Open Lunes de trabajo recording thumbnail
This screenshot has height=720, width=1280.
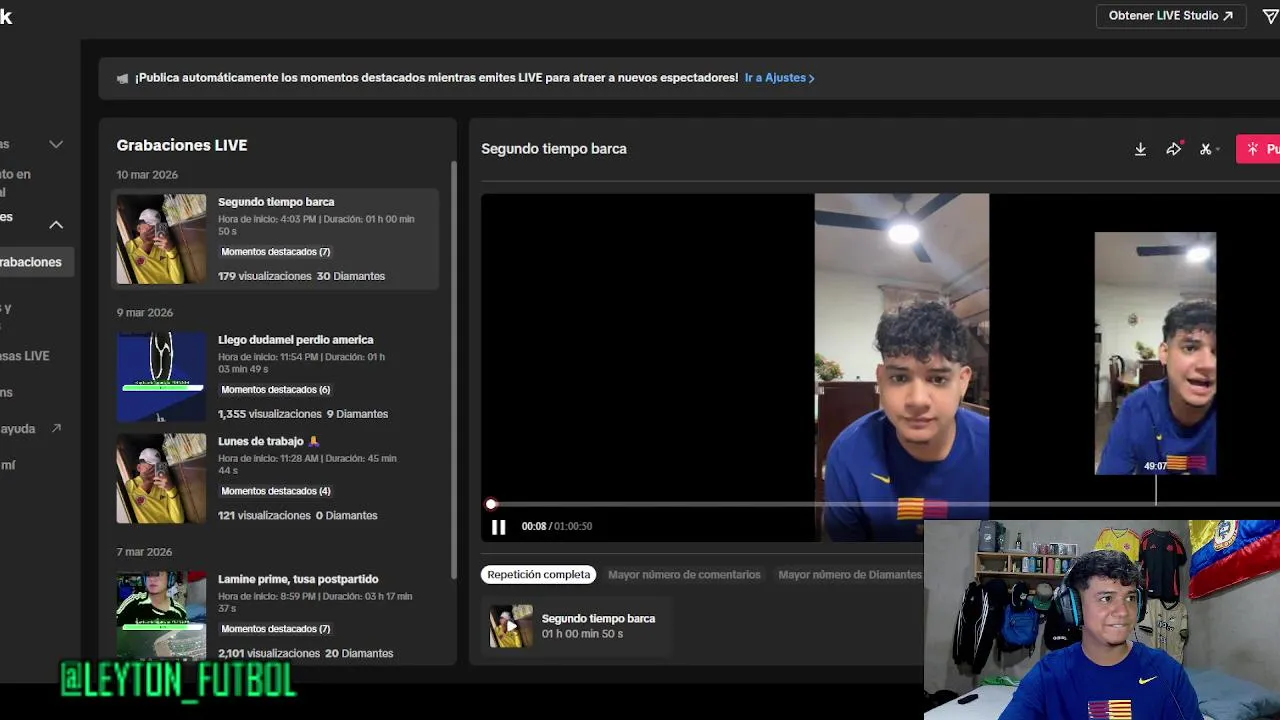click(161, 478)
